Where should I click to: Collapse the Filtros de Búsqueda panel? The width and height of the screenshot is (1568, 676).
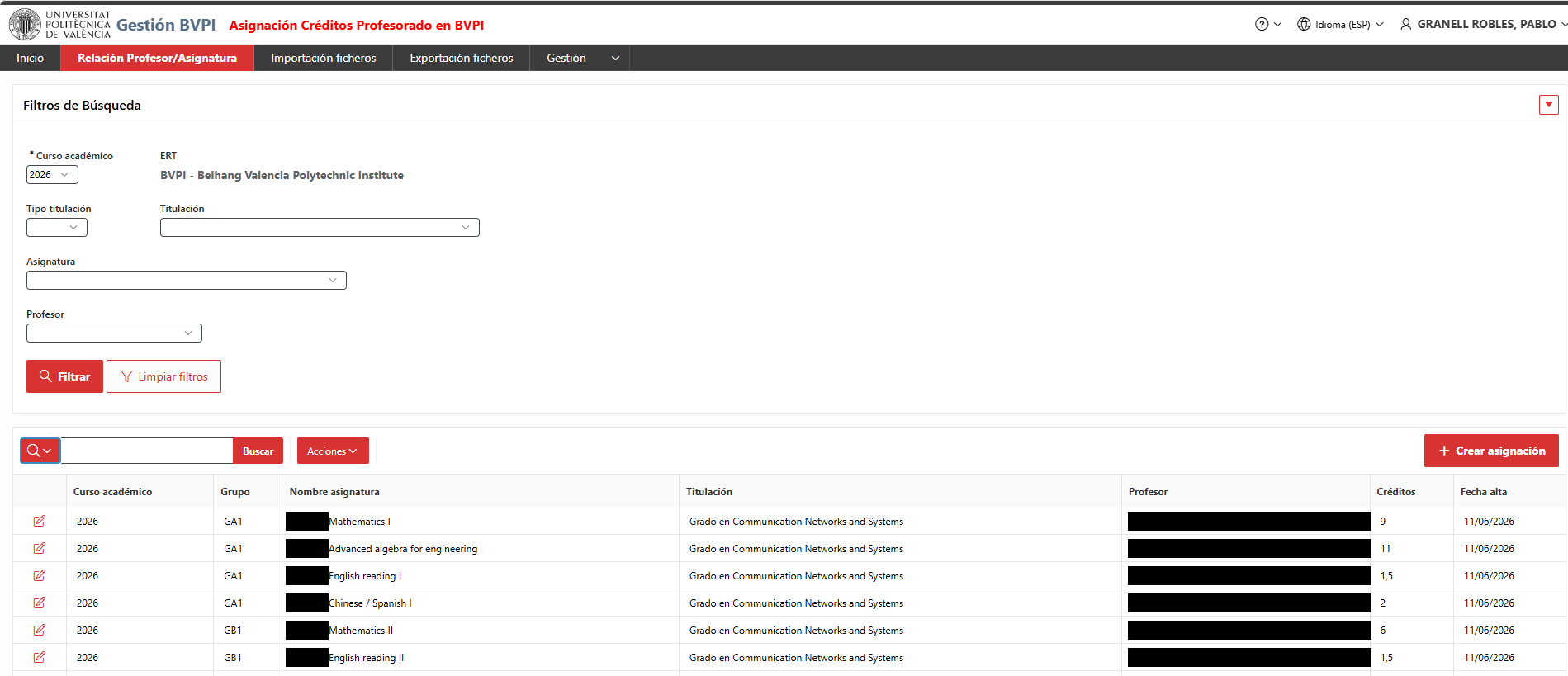[1548, 105]
